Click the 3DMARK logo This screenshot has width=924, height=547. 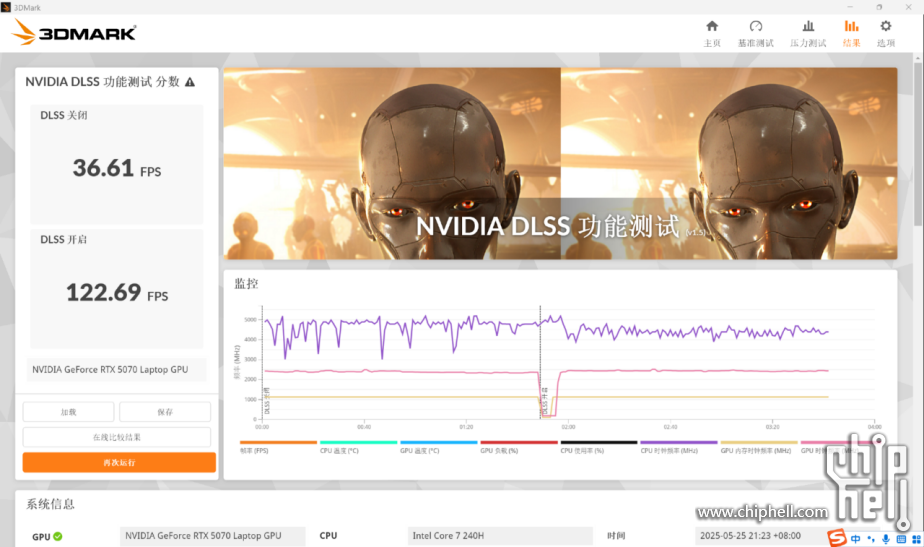74,32
